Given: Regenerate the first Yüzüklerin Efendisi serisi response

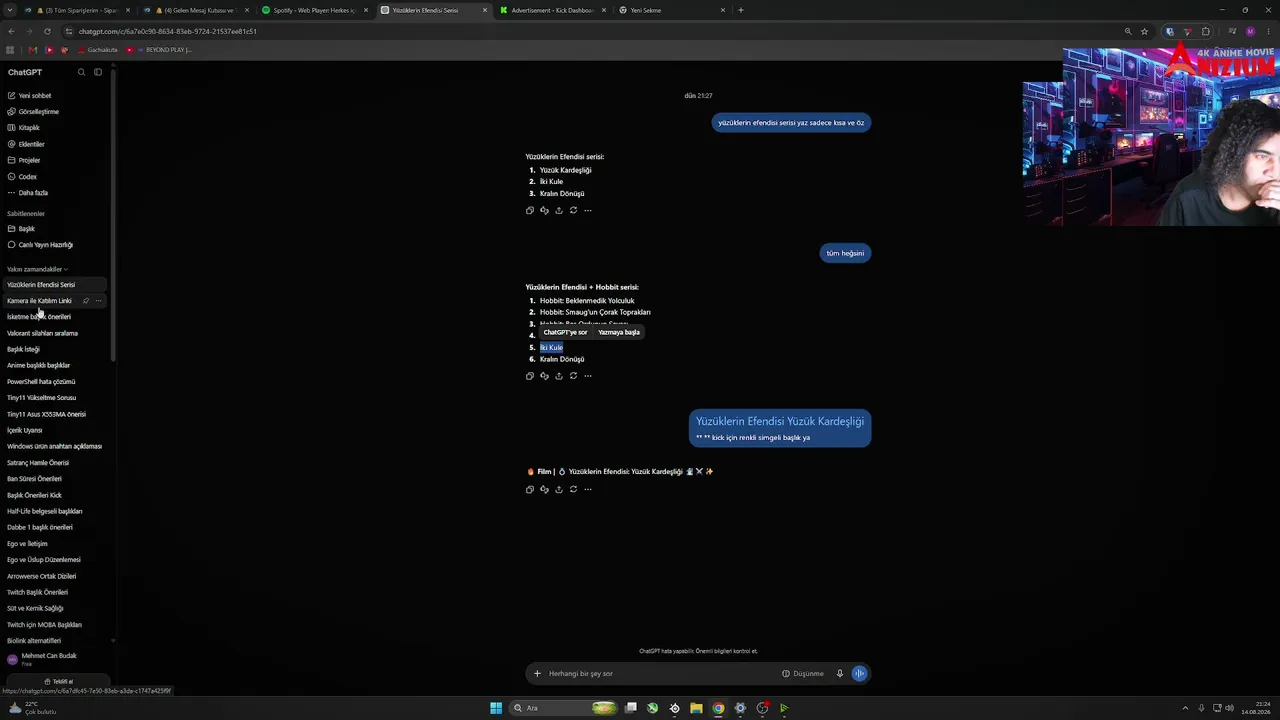Looking at the screenshot, I should pyautogui.click(x=573, y=210).
